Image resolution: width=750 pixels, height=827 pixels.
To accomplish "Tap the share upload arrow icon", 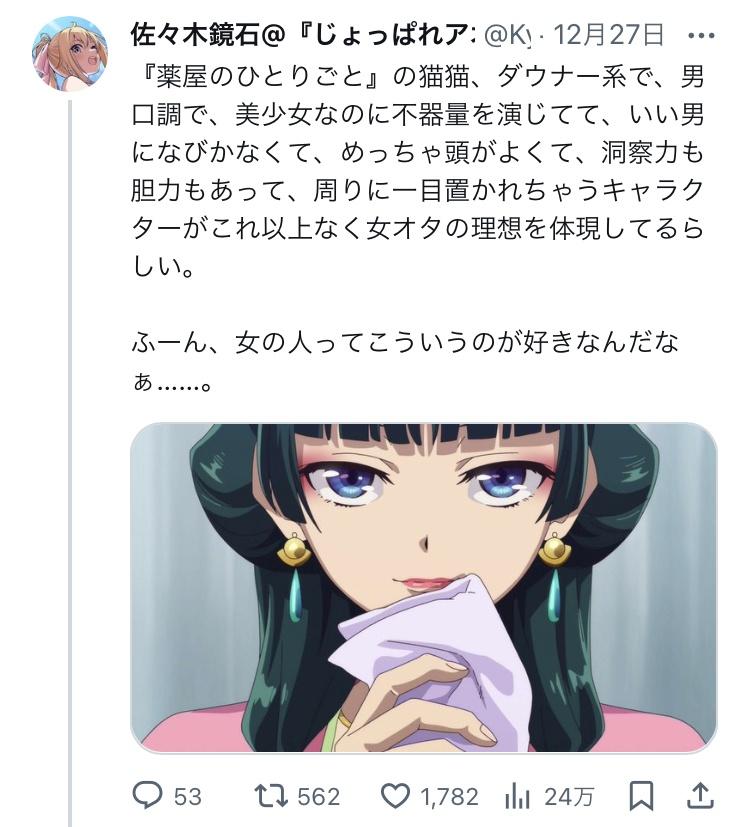I will (701, 795).
